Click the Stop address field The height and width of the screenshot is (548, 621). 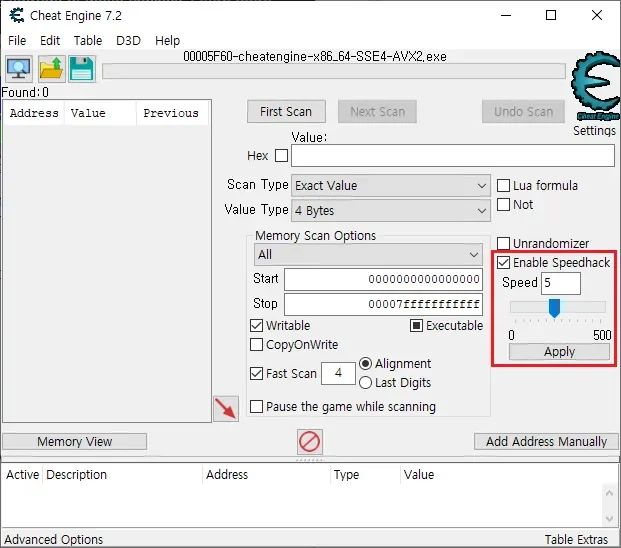coord(383,304)
